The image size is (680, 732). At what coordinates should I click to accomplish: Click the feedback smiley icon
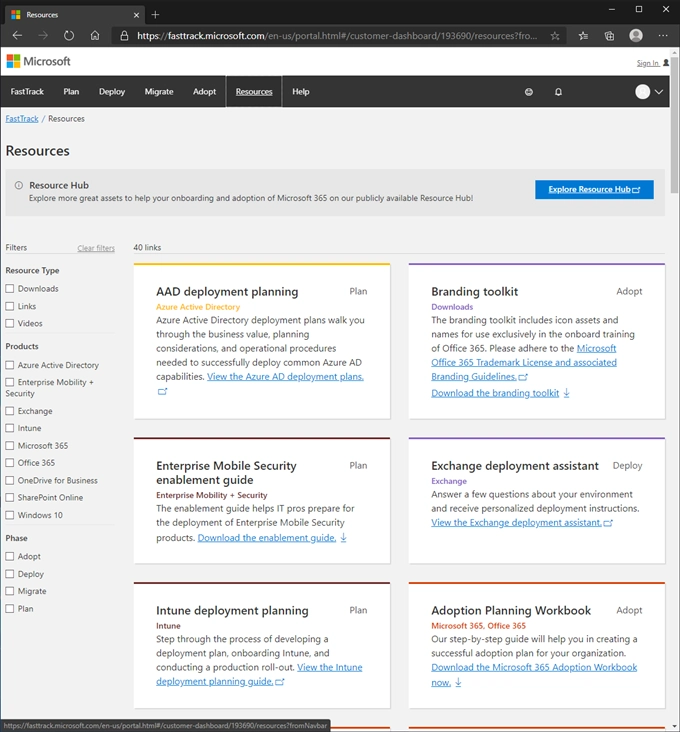(x=529, y=92)
